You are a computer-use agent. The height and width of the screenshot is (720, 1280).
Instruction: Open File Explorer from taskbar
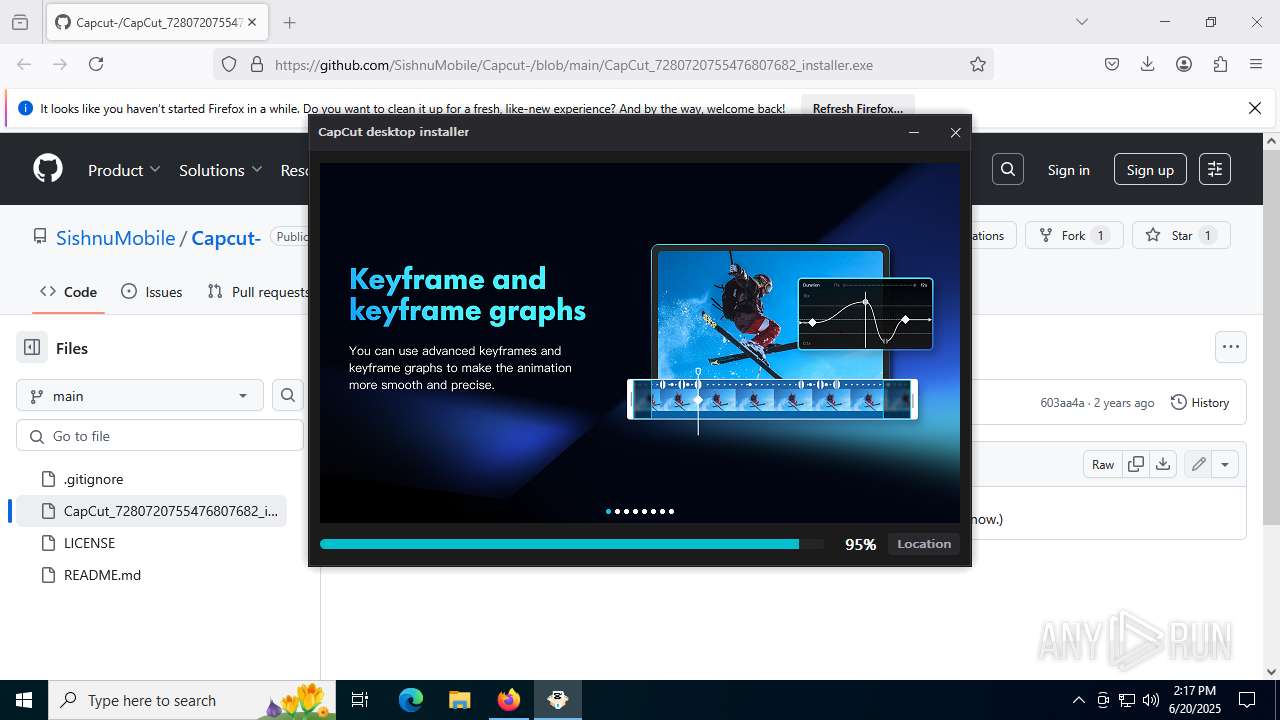tap(459, 700)
